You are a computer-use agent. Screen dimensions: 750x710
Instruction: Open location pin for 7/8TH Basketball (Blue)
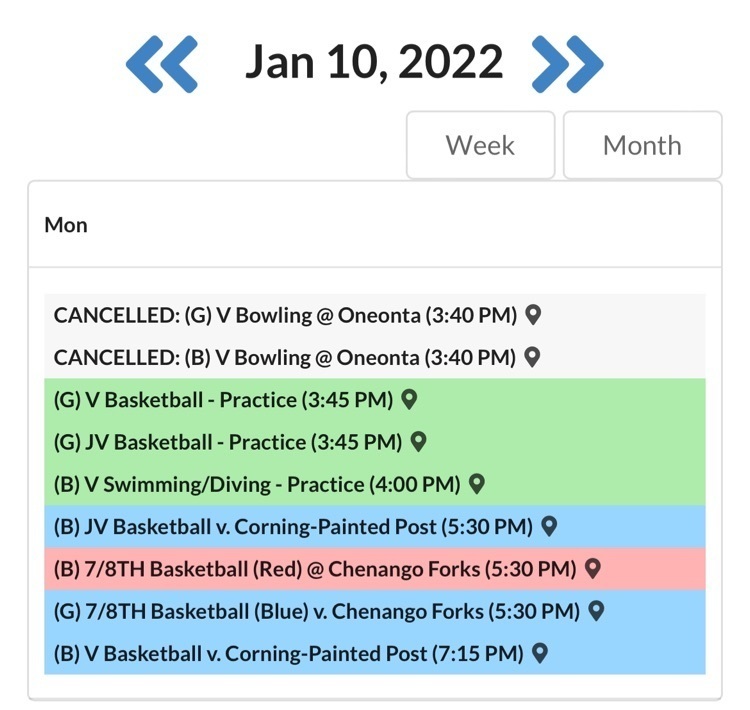tap(596, 611)
